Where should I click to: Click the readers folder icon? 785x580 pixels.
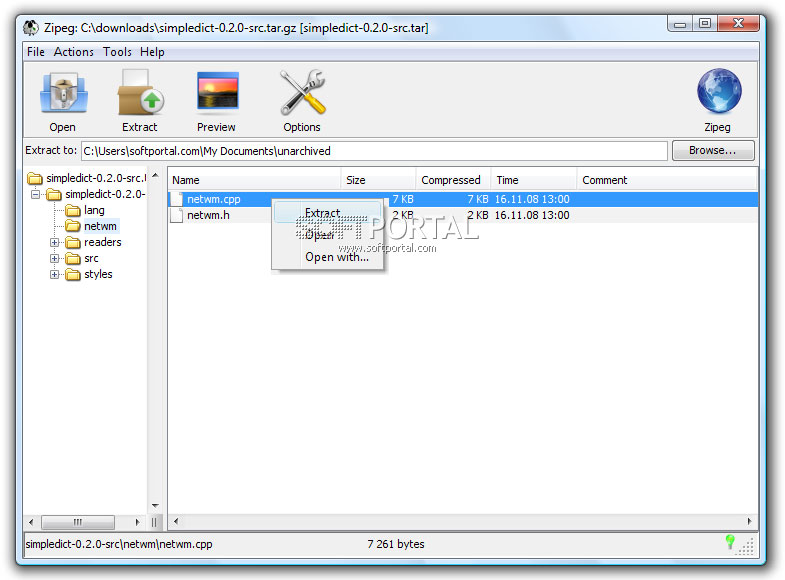(x=73, y=243)
